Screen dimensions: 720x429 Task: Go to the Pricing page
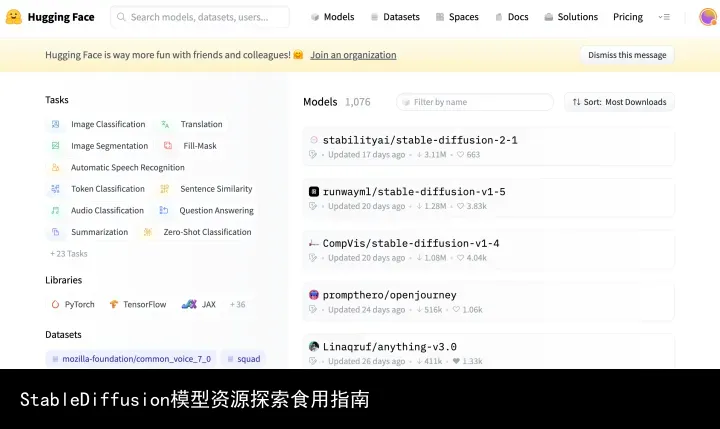(628, 17)
